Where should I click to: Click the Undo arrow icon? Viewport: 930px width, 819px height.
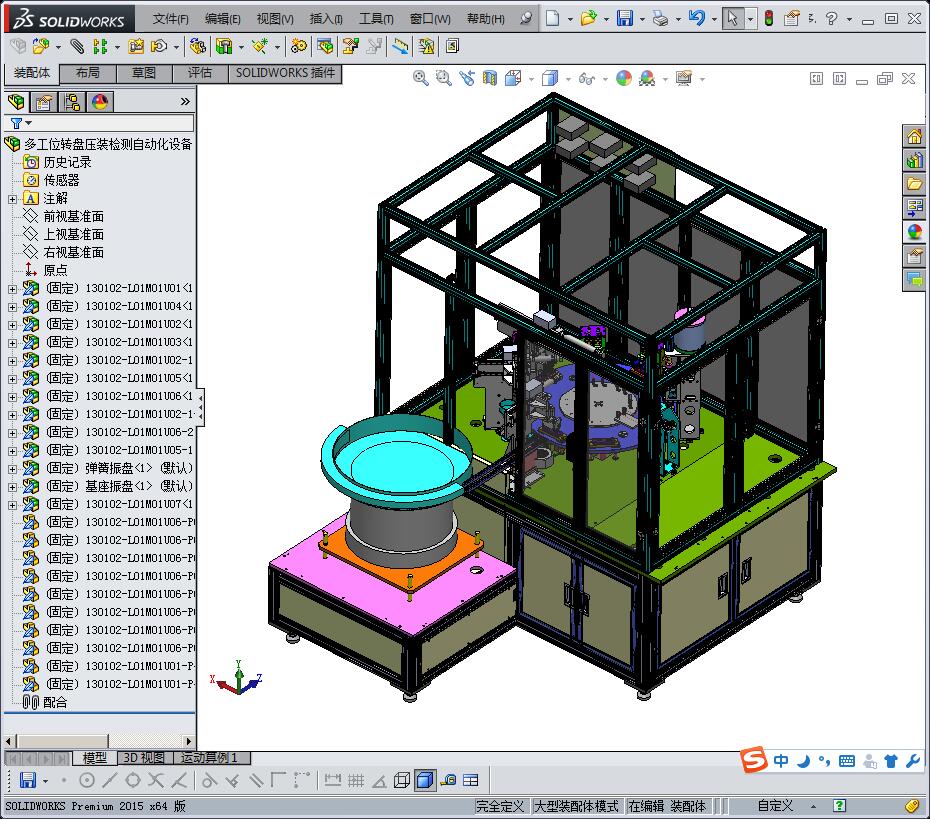coord(696,18)
